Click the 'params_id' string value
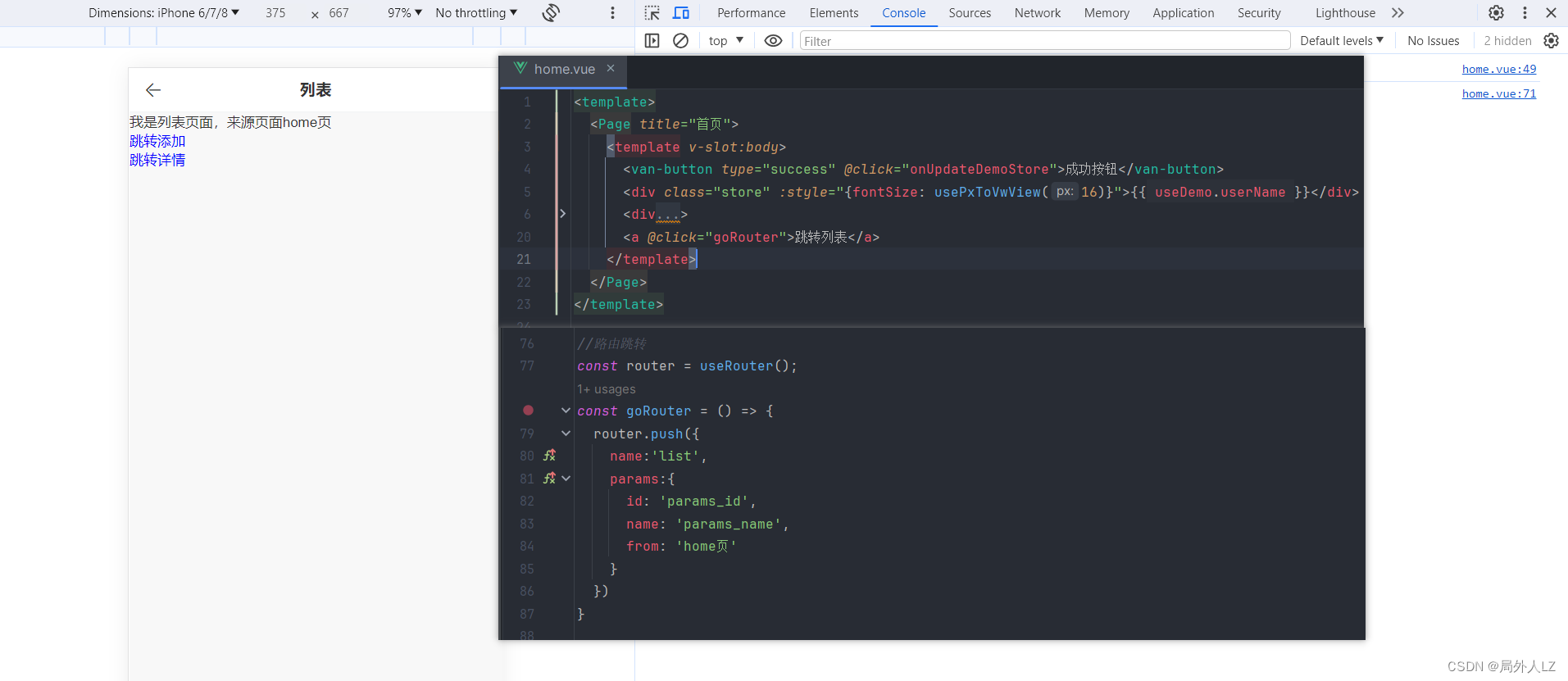1568x681 pixels. click(704, 501)
